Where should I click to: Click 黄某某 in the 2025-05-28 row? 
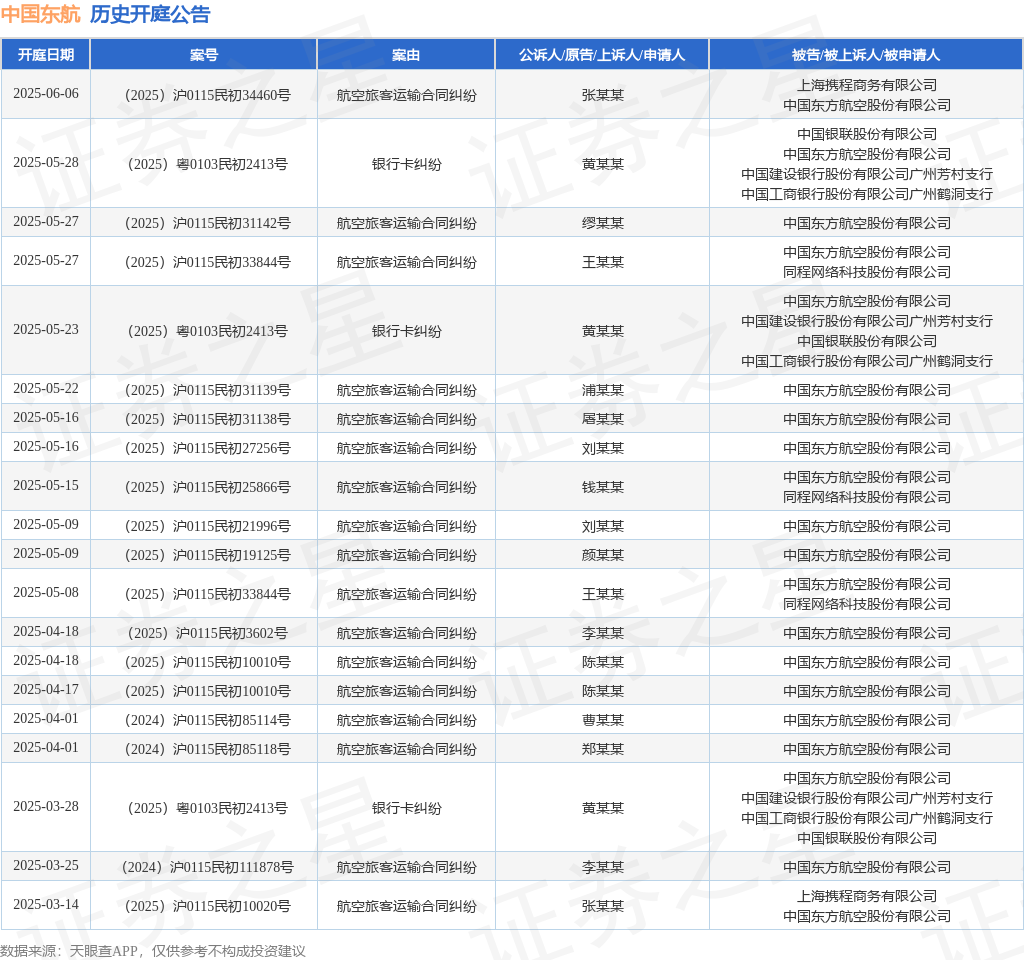pyautogui.click(x=603, y=165)
